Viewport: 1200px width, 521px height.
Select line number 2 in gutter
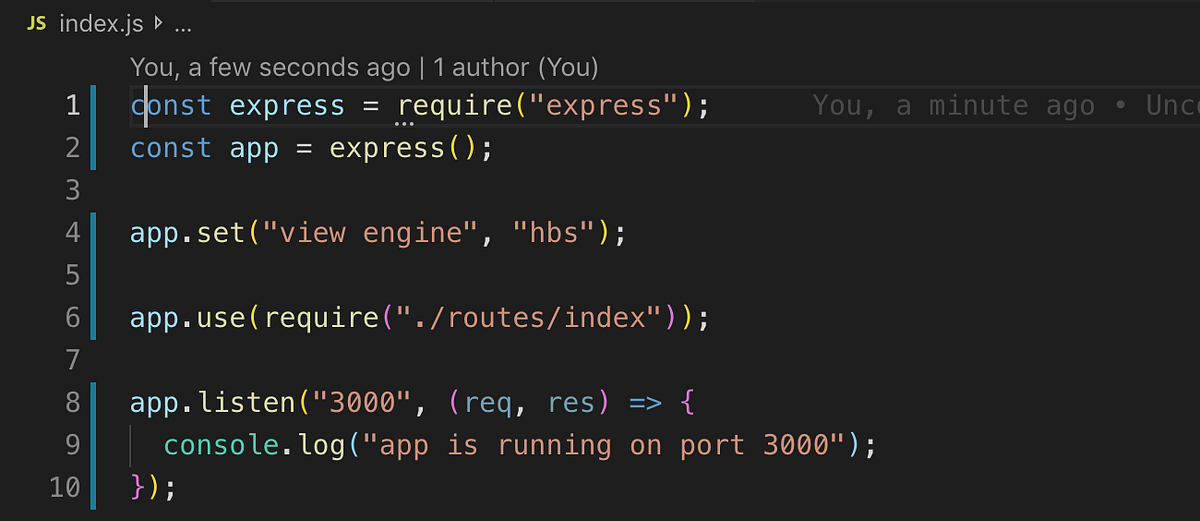tap(72, 148)
